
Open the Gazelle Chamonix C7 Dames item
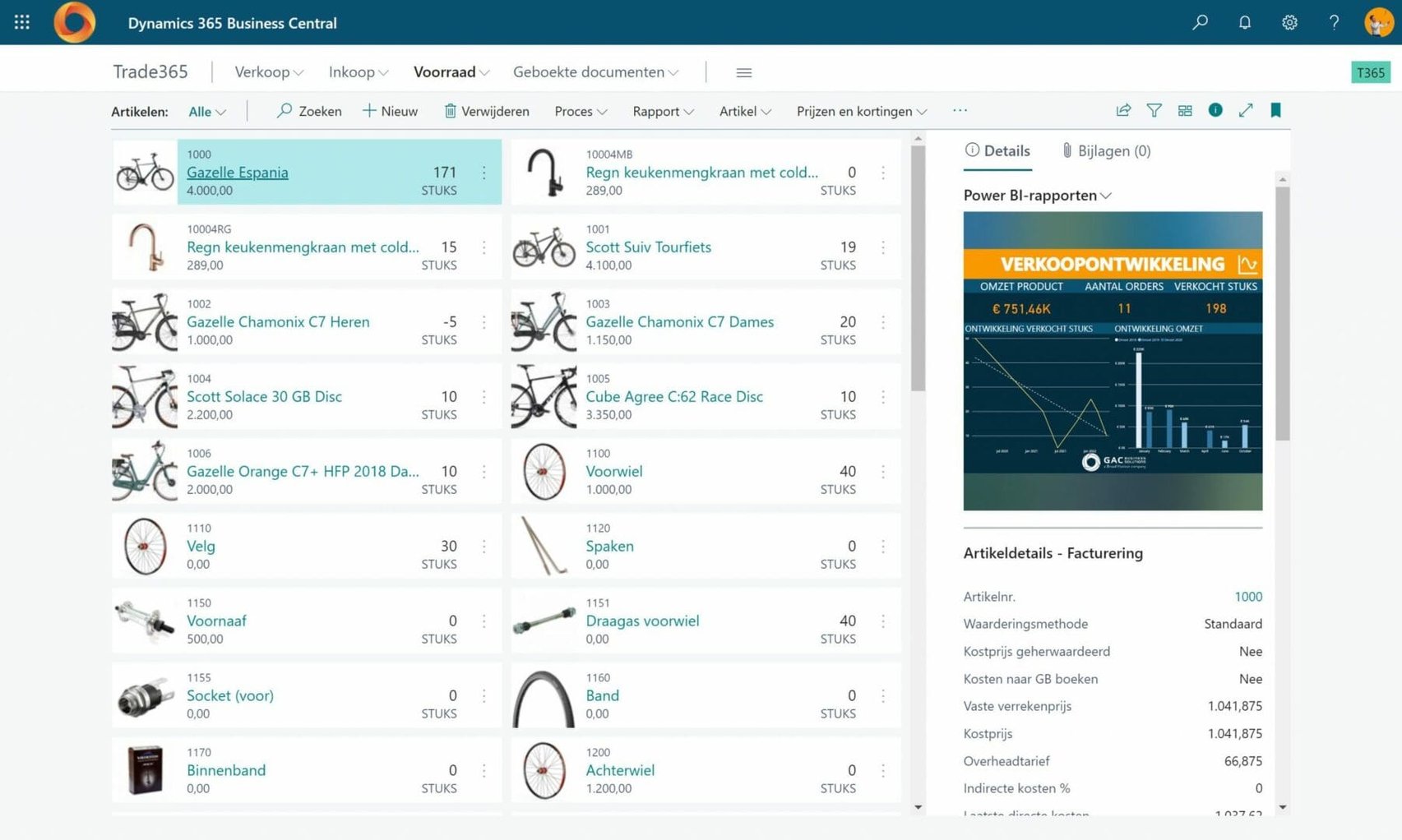coord(680,322)
